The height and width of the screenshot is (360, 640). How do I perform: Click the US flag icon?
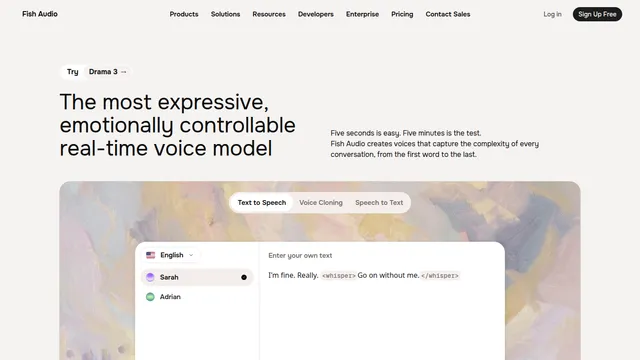coord(151,255)
